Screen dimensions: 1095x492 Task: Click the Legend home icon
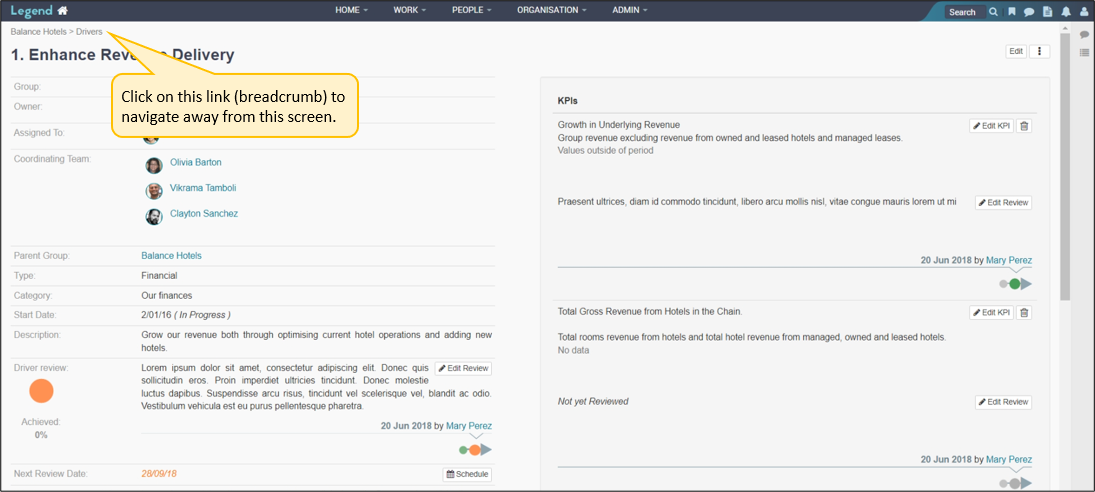tap(63, 10)
